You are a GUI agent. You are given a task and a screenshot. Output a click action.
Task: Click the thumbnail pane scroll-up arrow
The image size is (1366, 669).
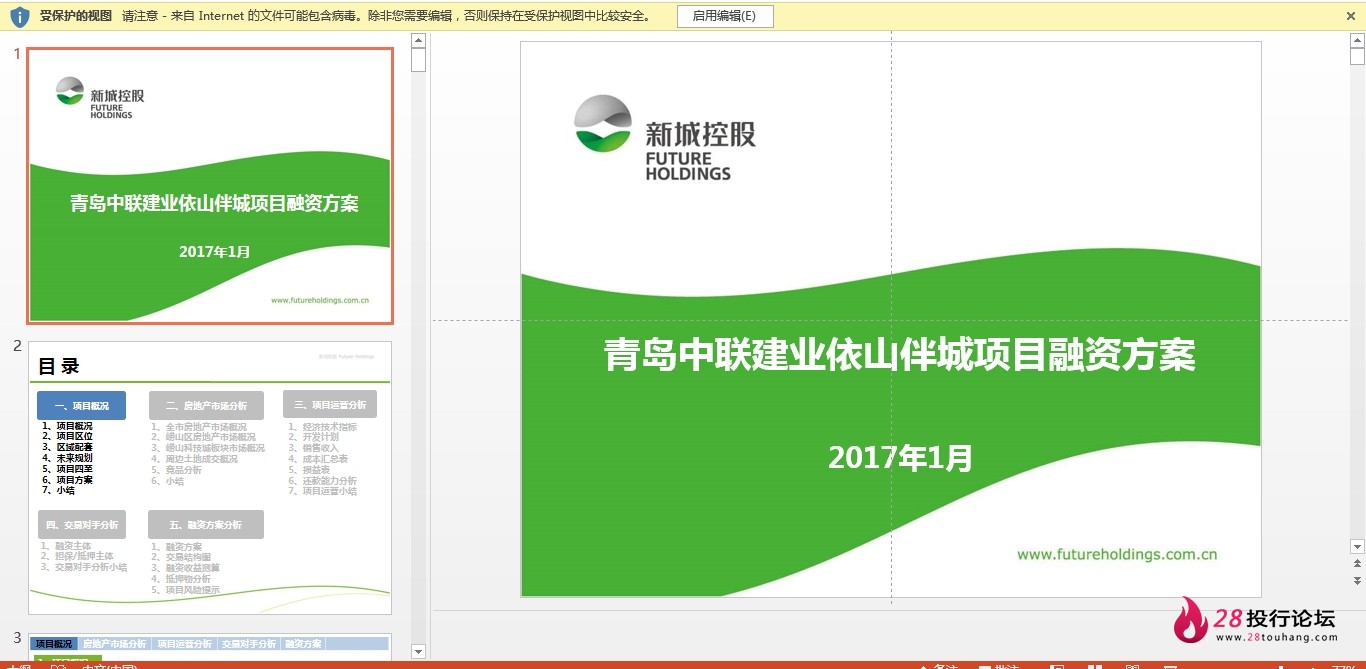pyautogui.click(x=419, y=41)
